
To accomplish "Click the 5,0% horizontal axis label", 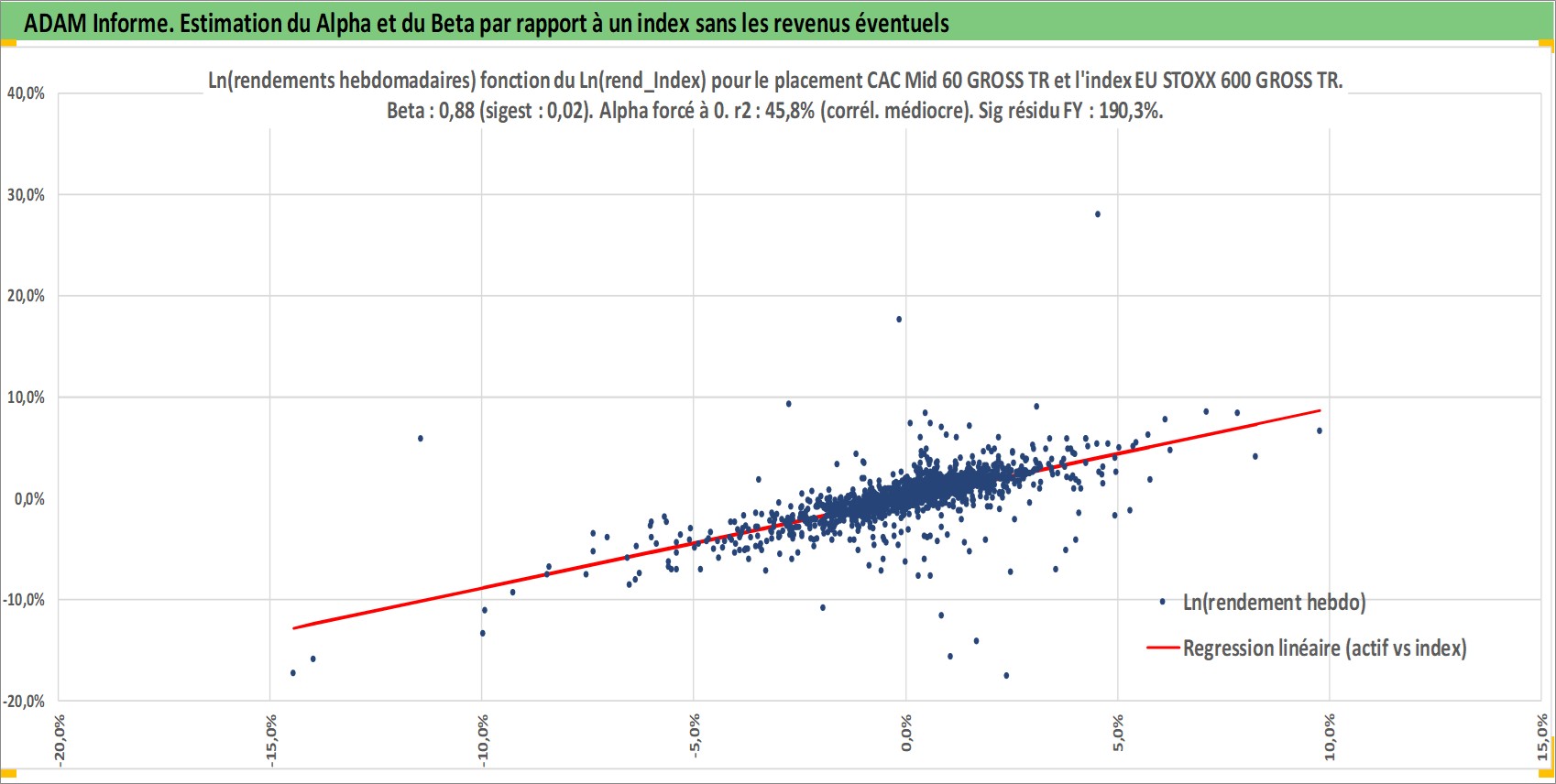I will coord(1118,735).
